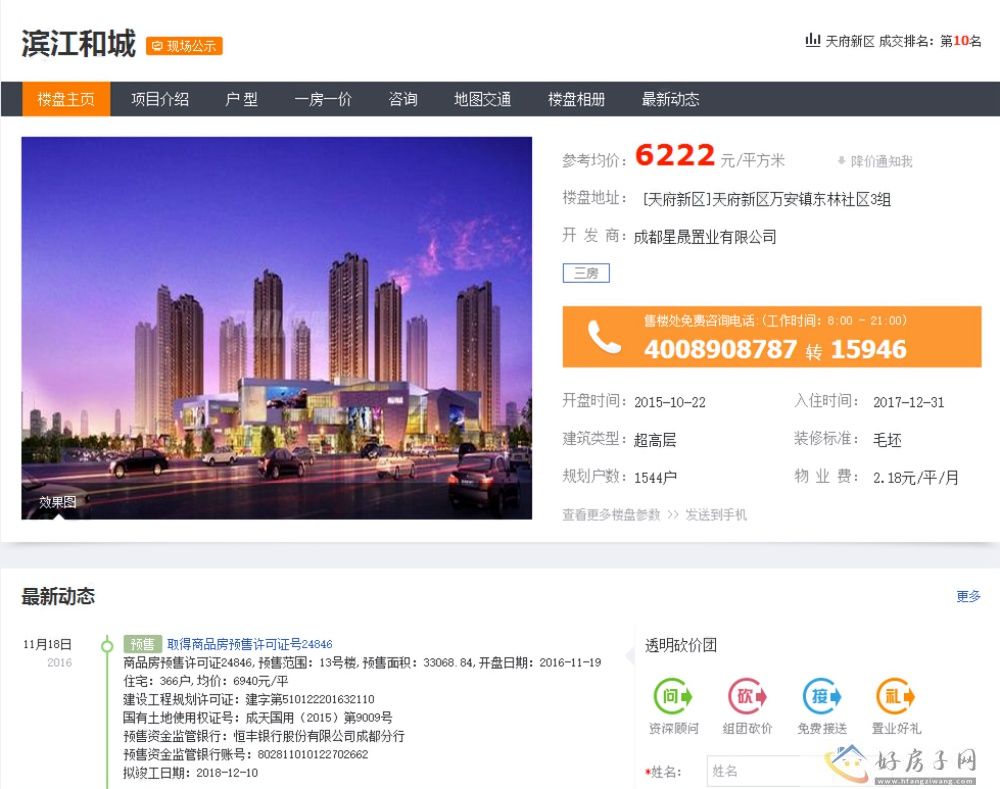Viewport: 1000px width, 789px height.
Task: Click the bar chart ranking icon
Action: 812,41
